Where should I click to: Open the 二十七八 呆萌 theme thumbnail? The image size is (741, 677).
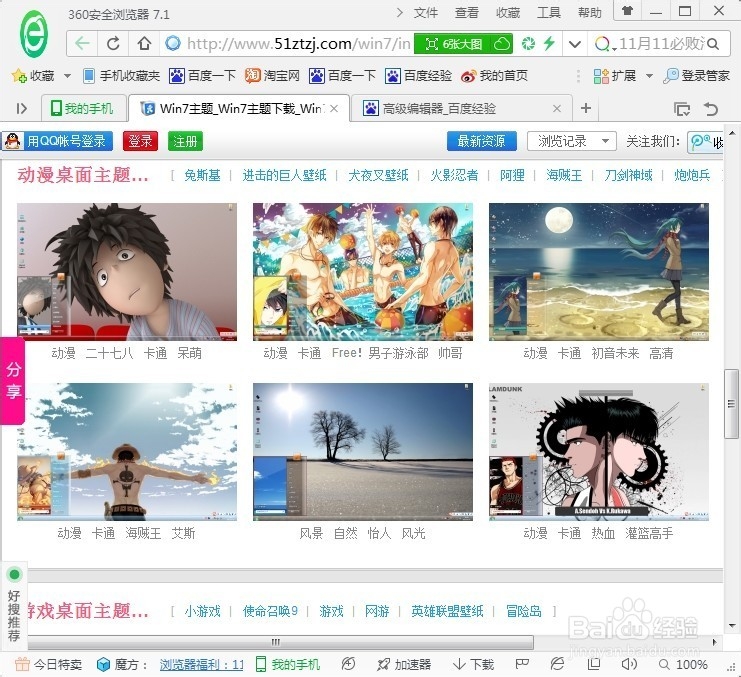pos(127,272)
